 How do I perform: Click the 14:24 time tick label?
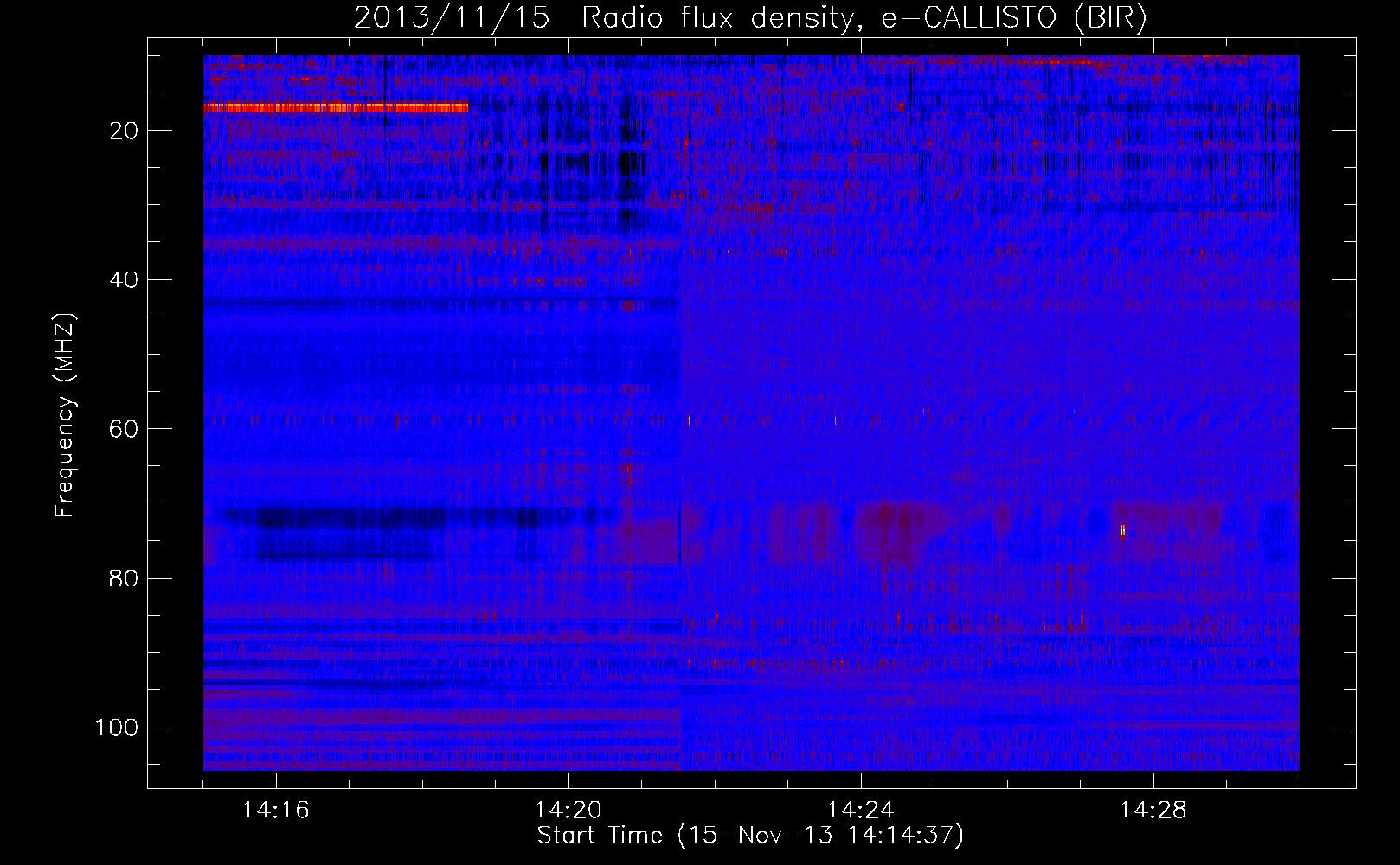pos(861,810)
